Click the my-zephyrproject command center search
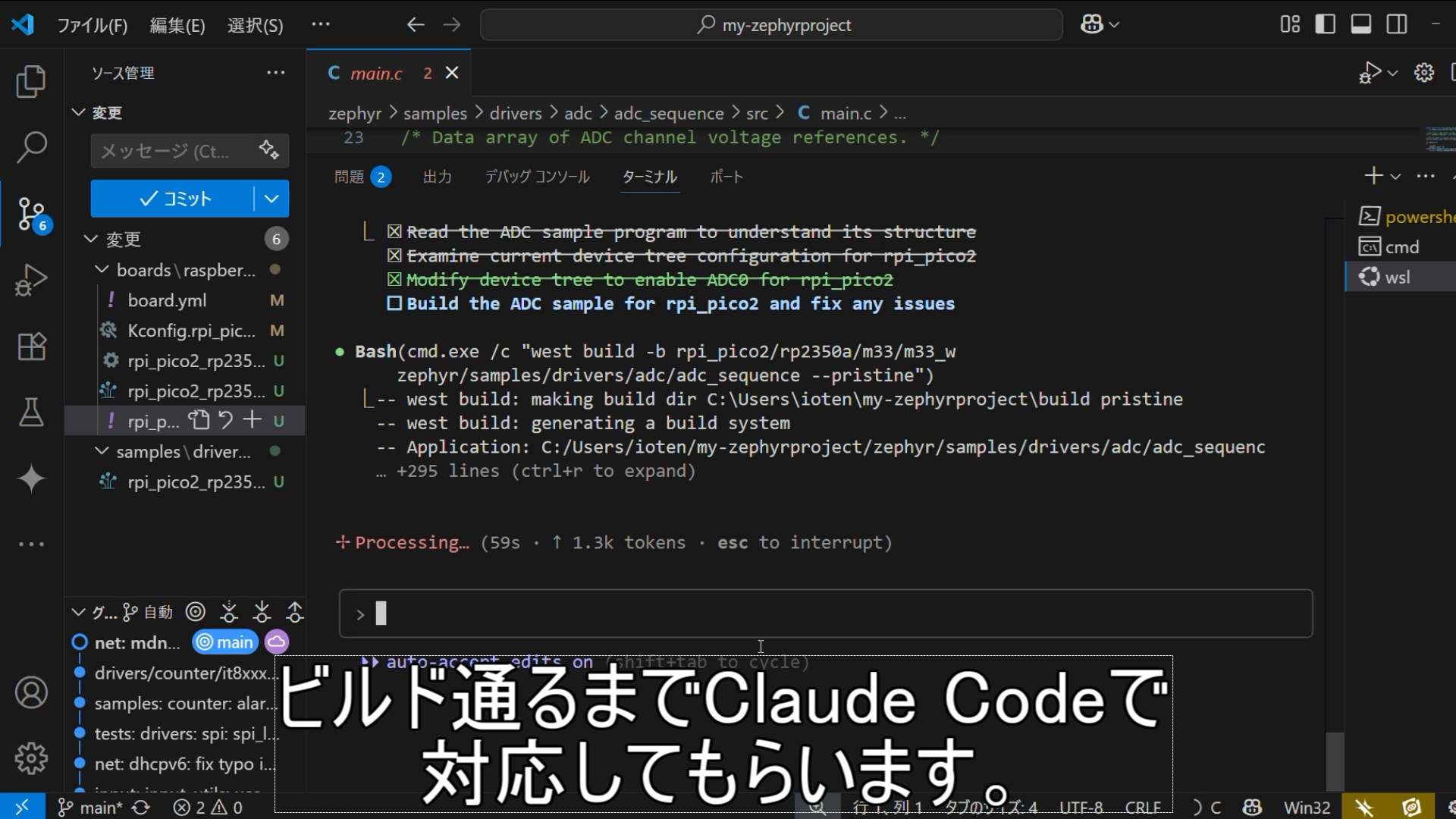Image resolution: width=1456 pixels, height=819 pixels. pyautogui.click(x=771, y=25)
